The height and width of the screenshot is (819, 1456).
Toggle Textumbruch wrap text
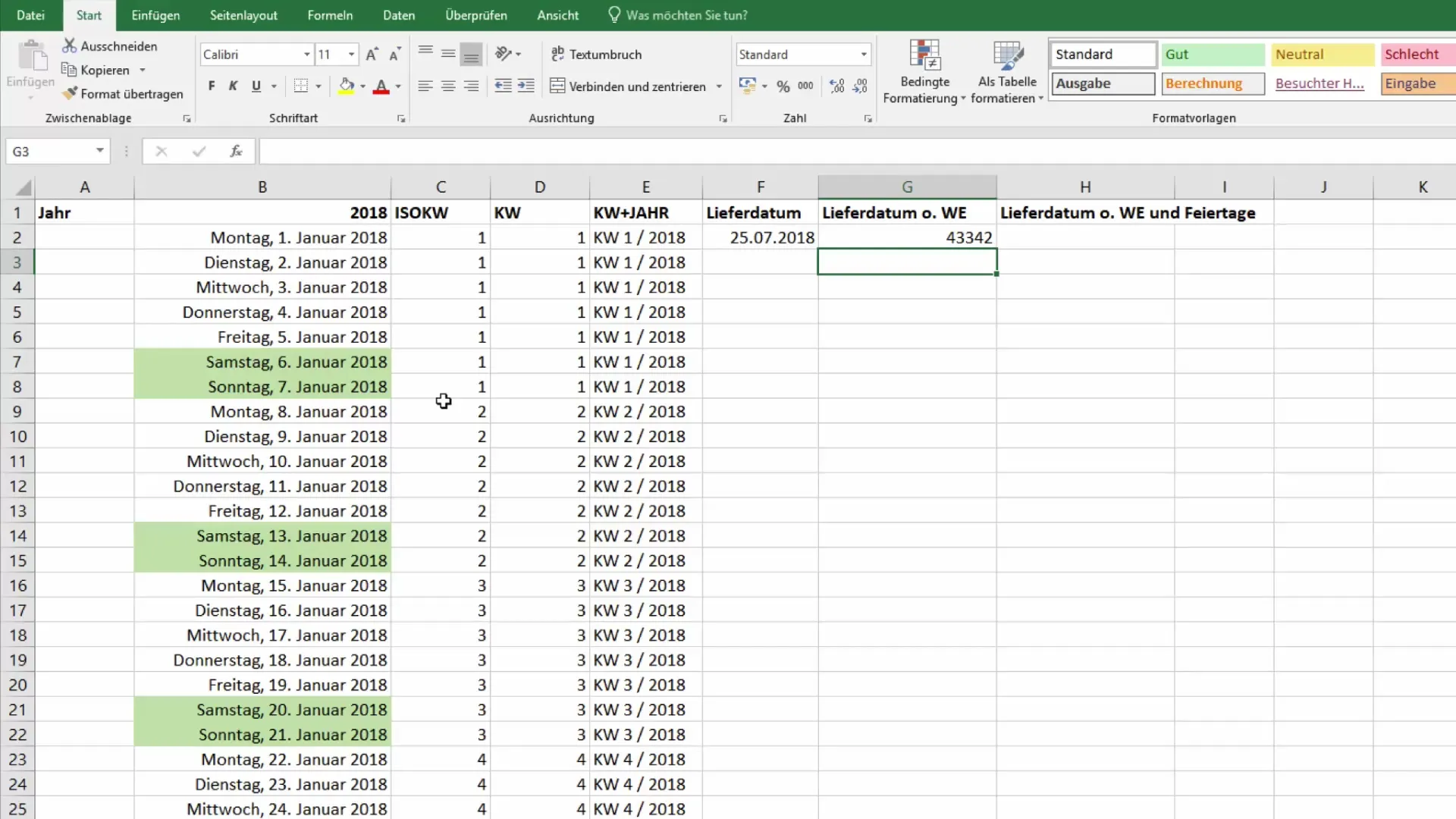(x=597, y=54)
